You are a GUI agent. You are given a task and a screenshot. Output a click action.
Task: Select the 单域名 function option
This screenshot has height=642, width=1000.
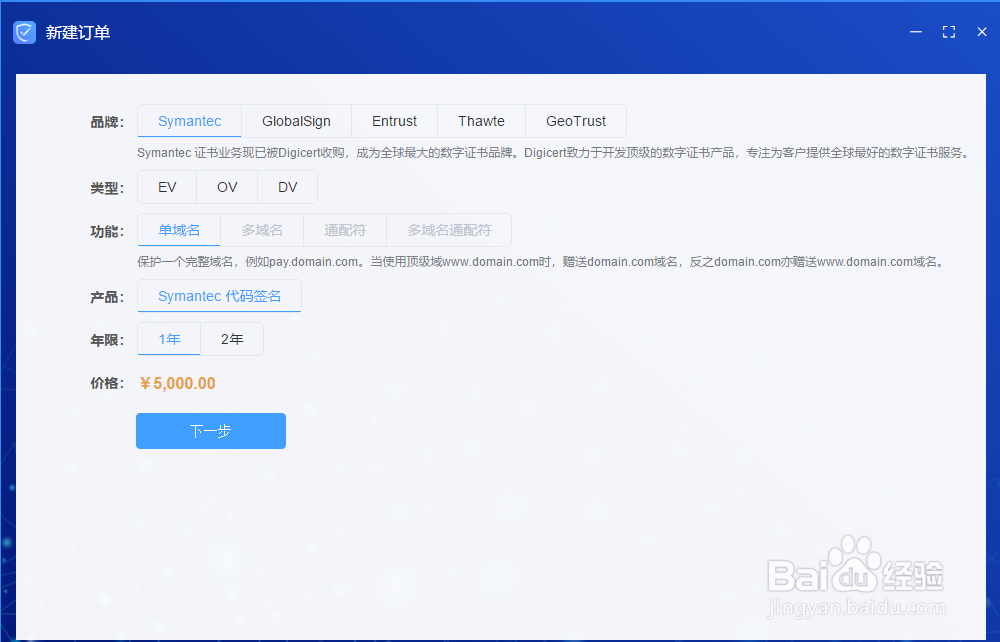[x=179, y=230]
